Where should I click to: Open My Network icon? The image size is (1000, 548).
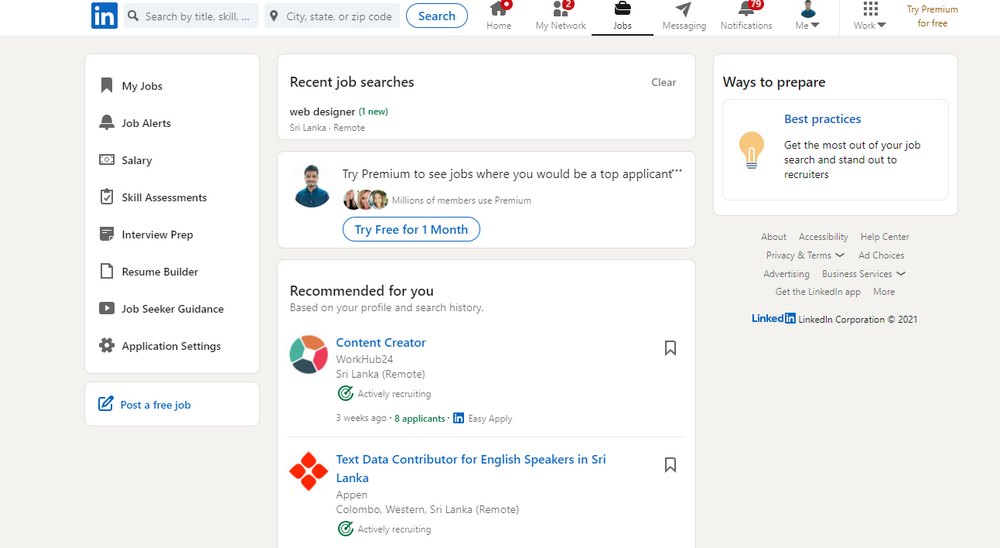[x=560, y=9]
